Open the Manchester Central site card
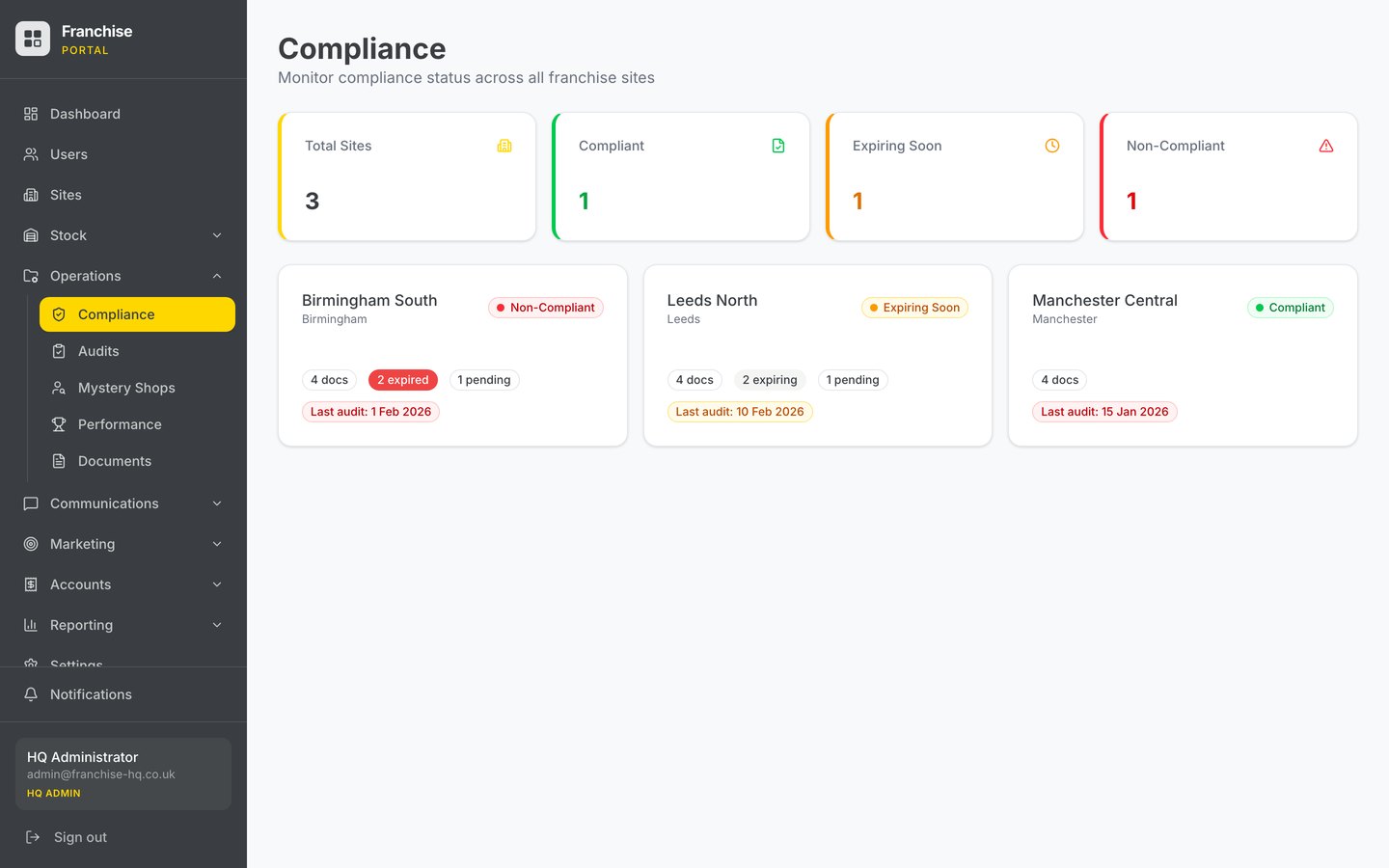Viewport: 1389px width, 868px height. (1183, 356)
